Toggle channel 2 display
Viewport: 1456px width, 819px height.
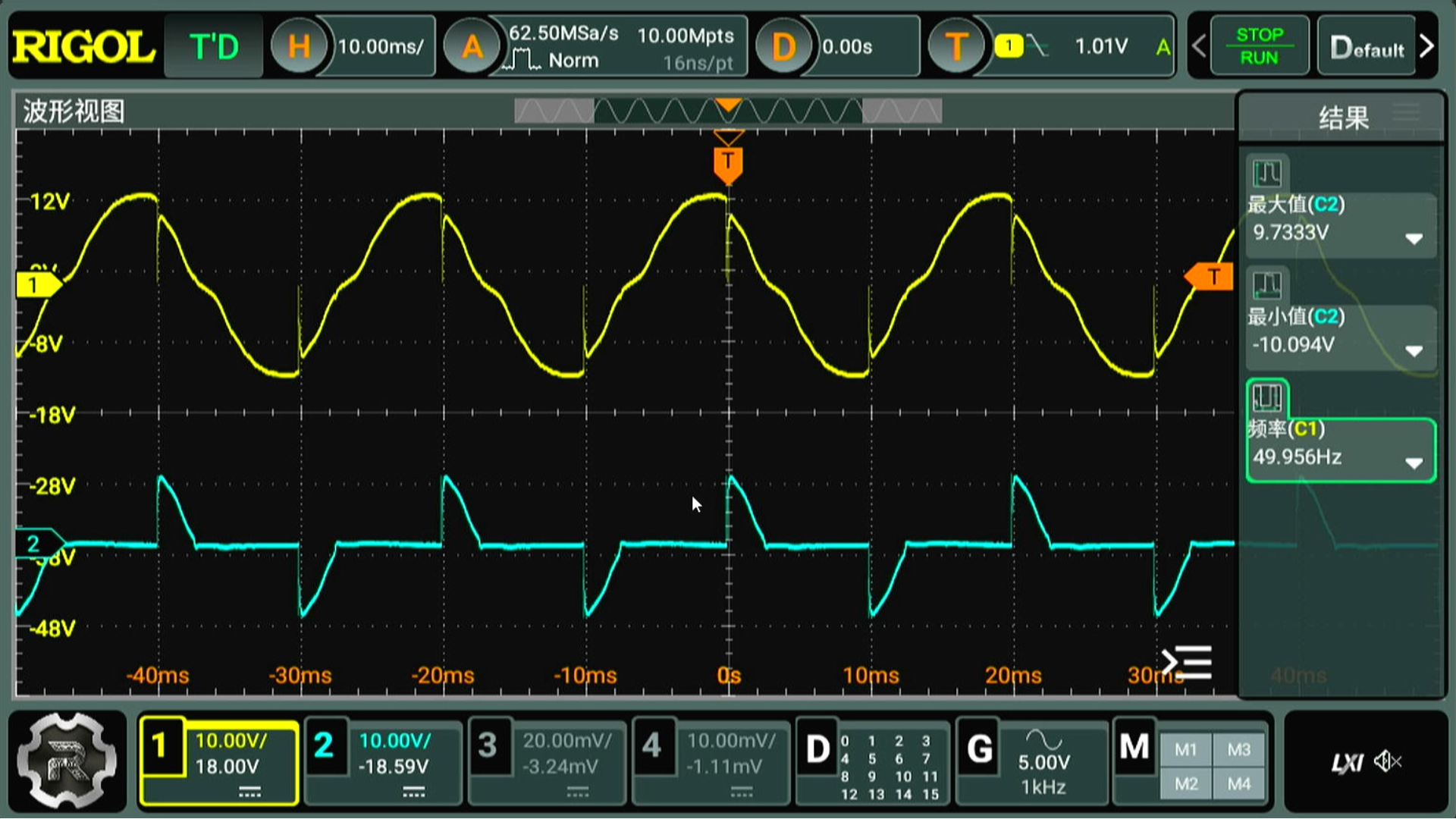324,746
